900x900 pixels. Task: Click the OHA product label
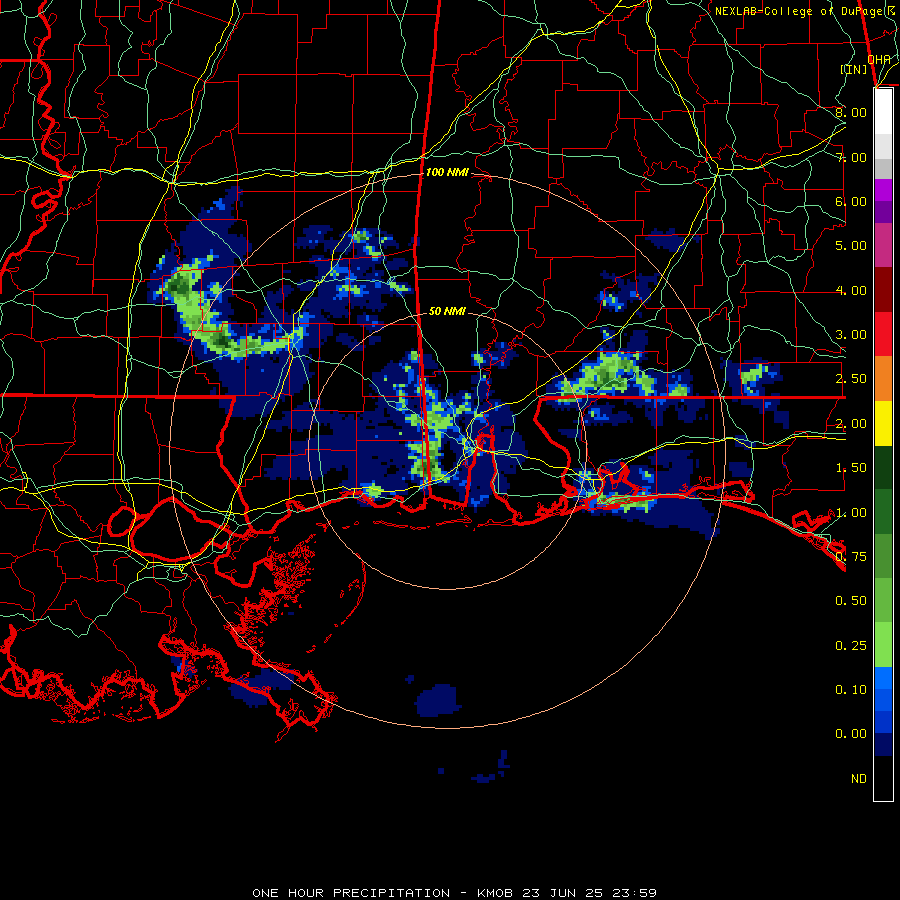click(879, 59)
